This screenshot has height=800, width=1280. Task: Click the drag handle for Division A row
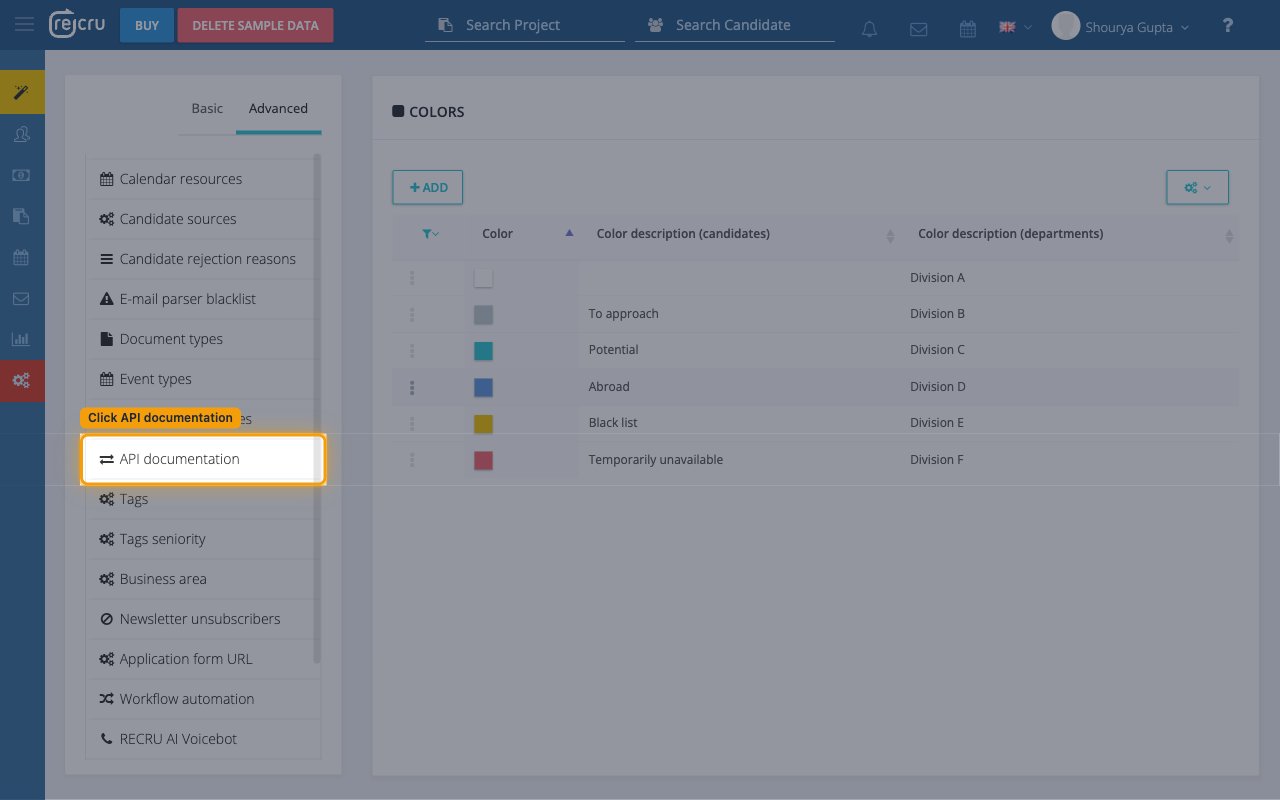pyautogui.click(x=412, y=278)
